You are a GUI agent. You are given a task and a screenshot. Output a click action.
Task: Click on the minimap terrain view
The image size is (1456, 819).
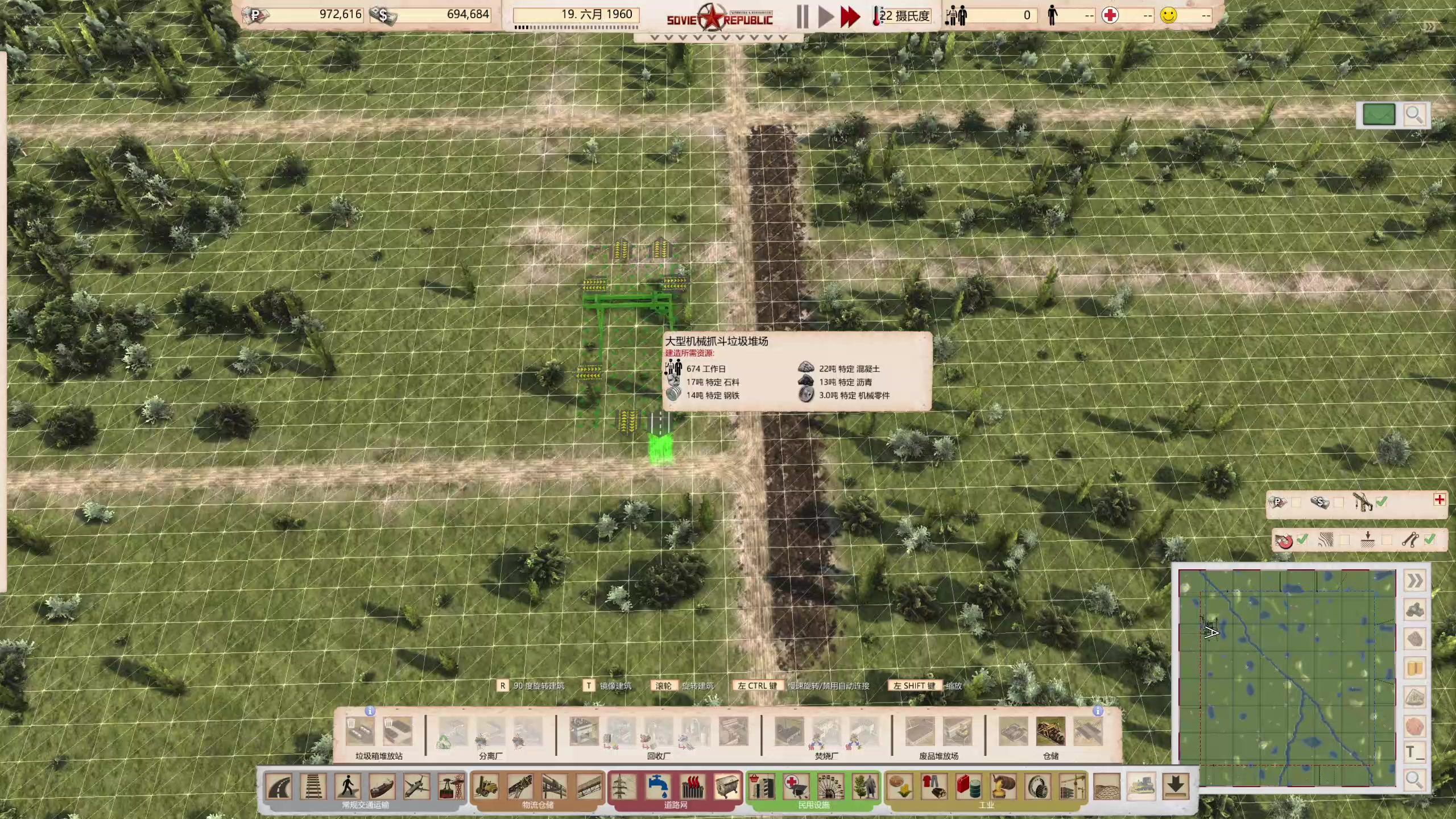[x=1287, y=677]
